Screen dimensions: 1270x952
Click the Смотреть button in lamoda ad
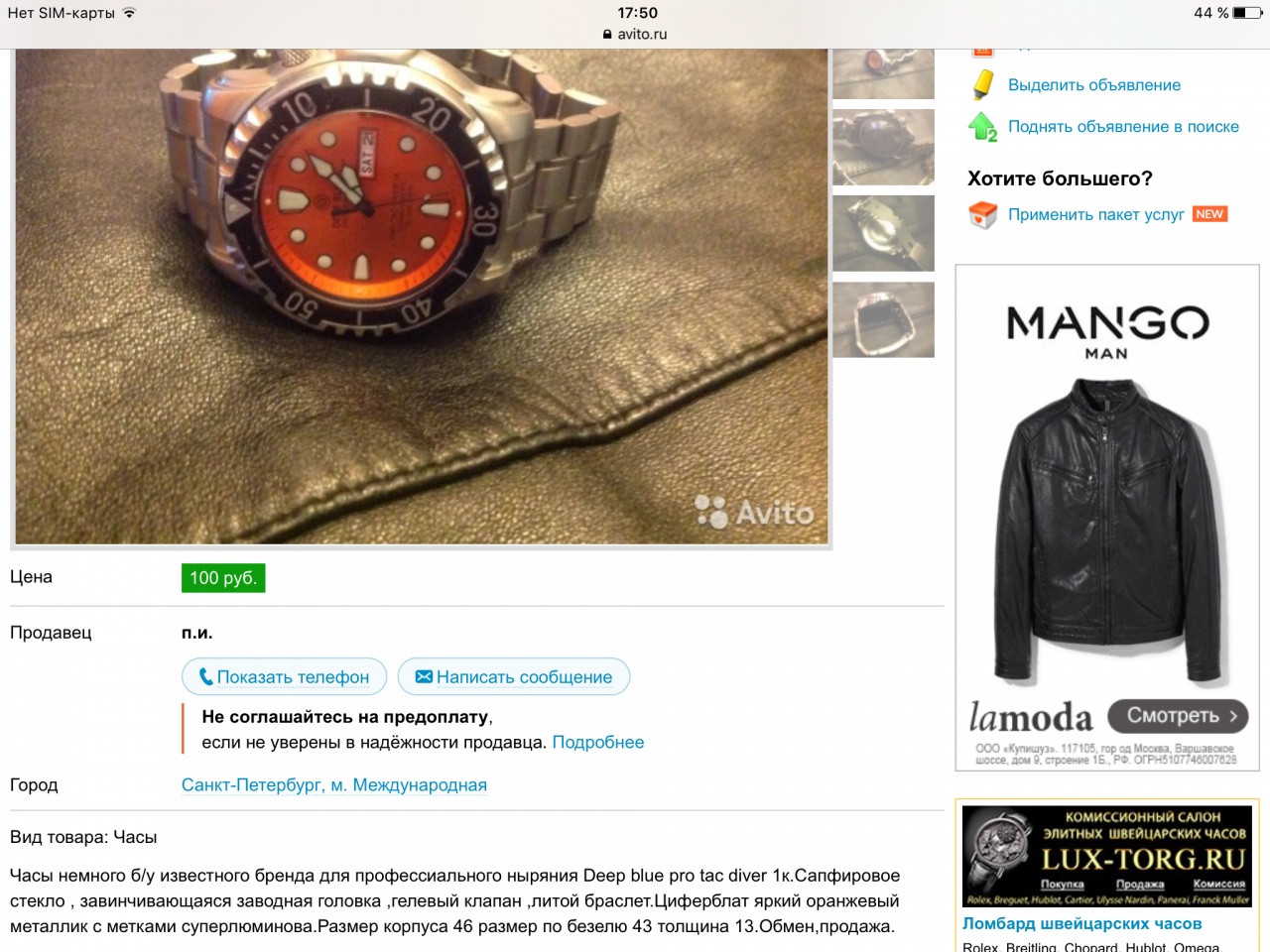[1178, 715]
